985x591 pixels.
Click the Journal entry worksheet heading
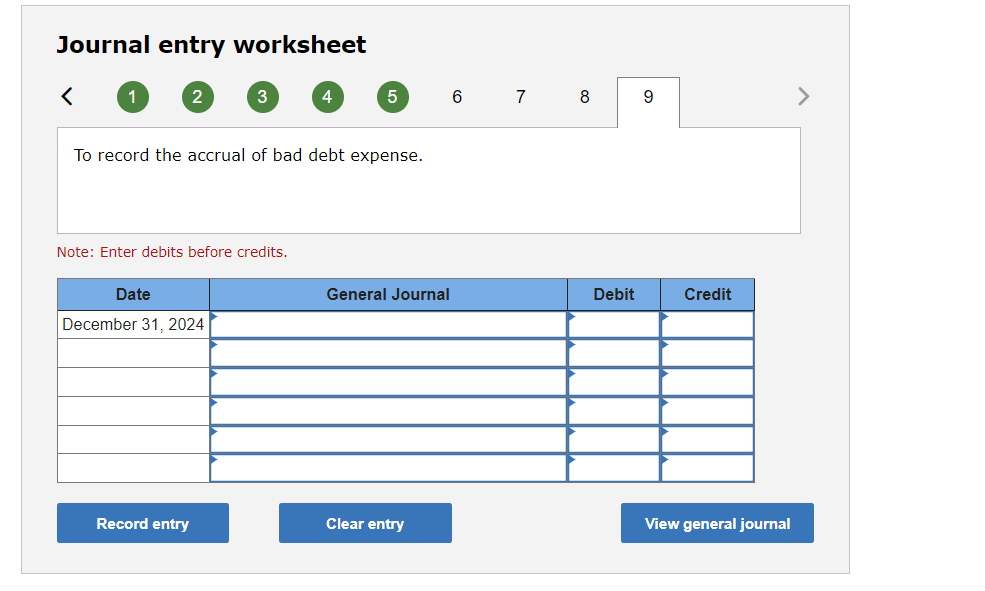pos(211,45)
